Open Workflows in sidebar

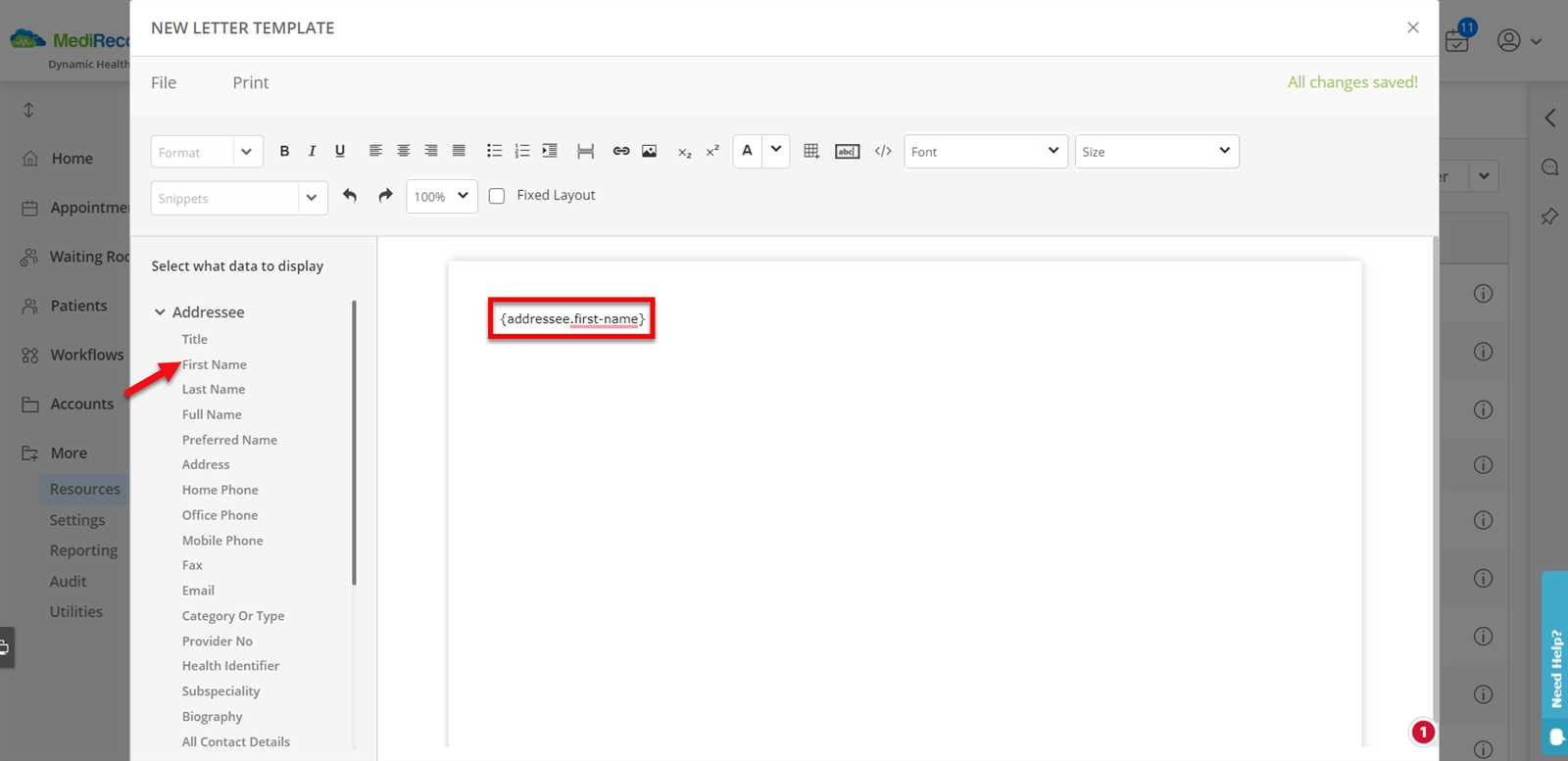point(86,355)
